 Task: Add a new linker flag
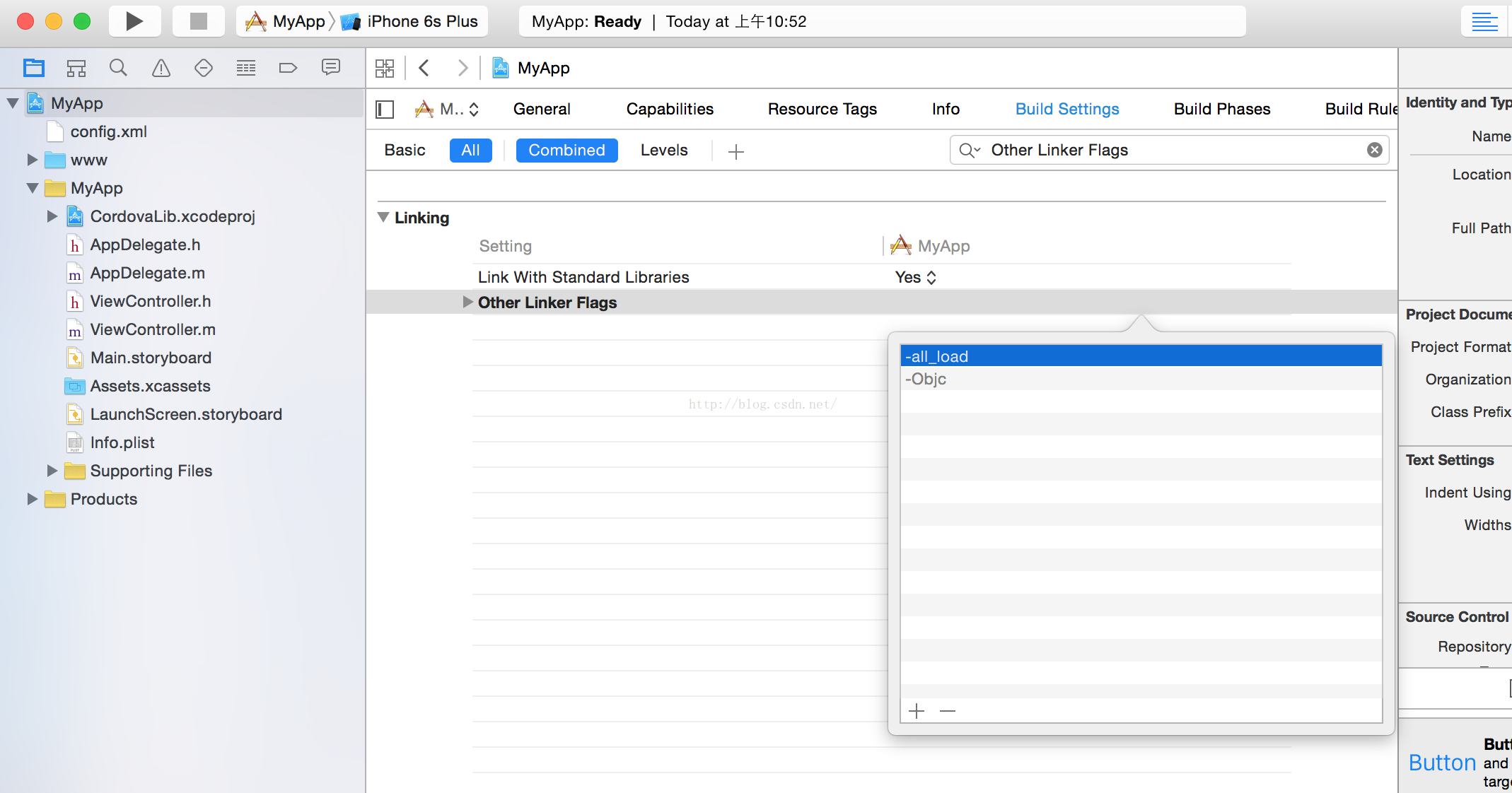[917, 710]
